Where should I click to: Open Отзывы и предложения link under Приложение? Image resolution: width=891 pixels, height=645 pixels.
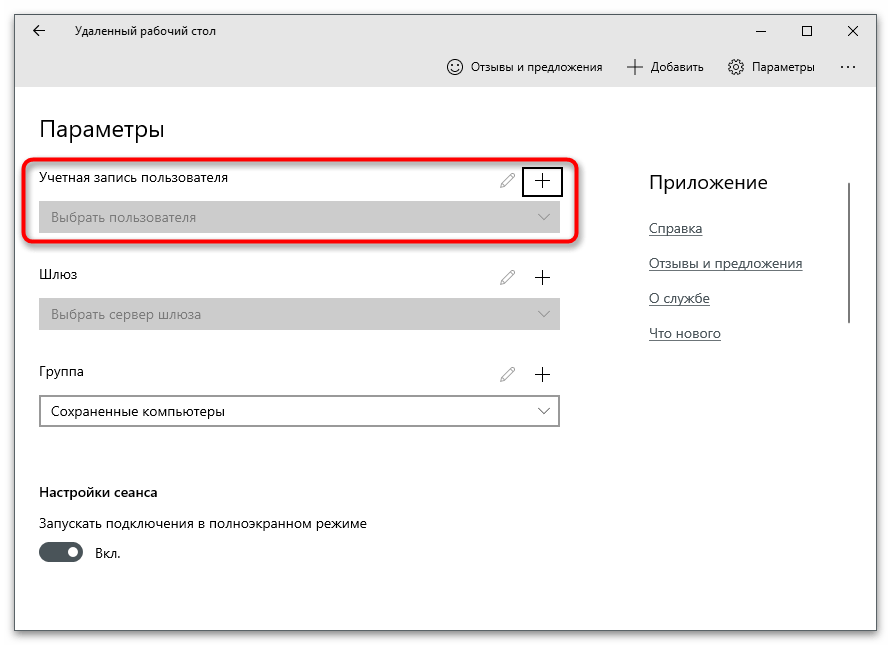[x=725, y=264]
